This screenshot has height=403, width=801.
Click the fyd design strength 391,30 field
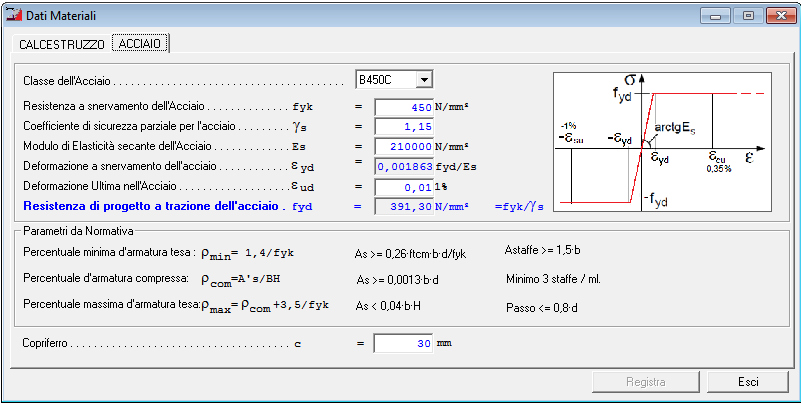[404, 206]
